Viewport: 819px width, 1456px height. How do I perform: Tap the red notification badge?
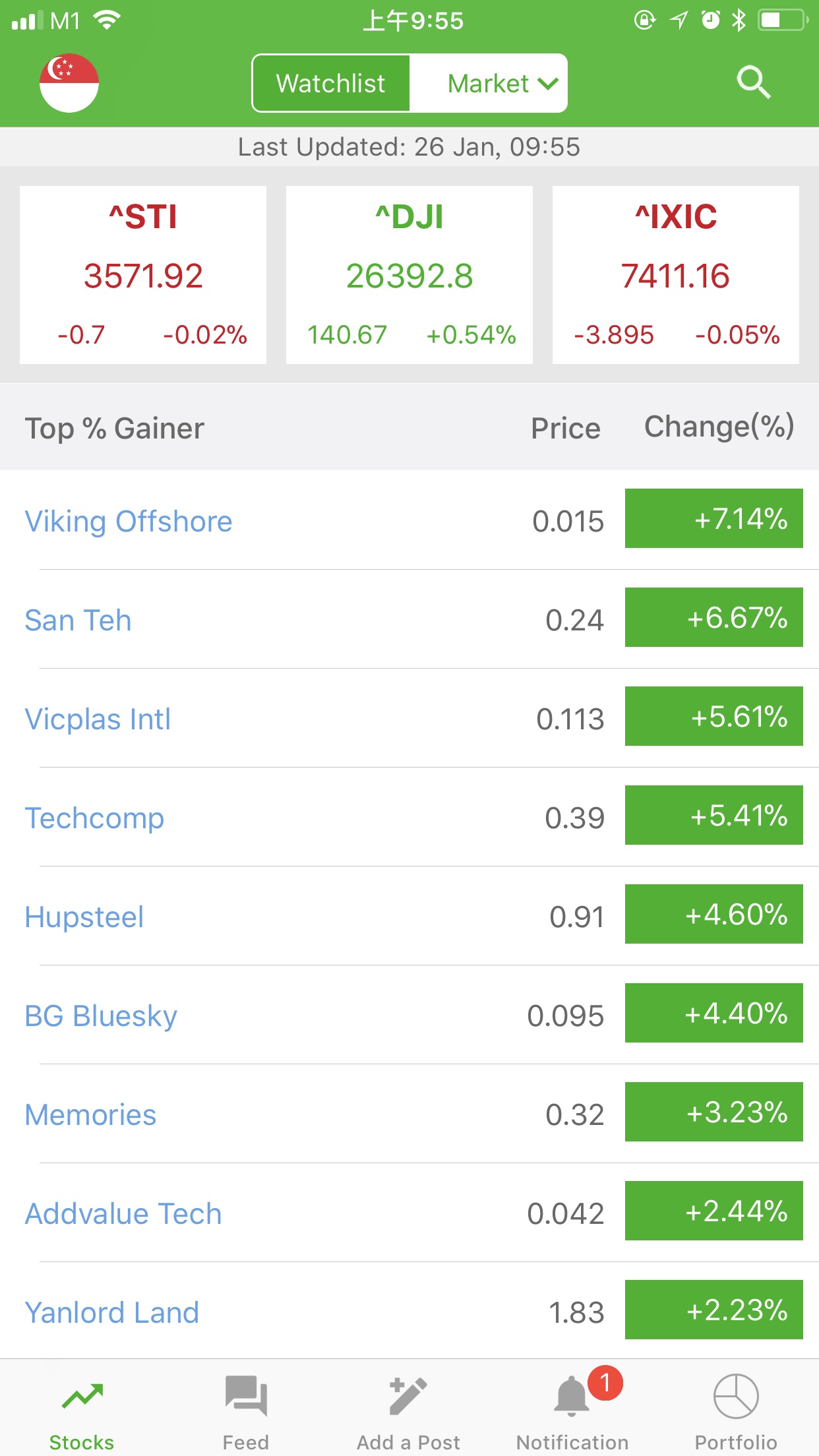tap(605, 1382)
